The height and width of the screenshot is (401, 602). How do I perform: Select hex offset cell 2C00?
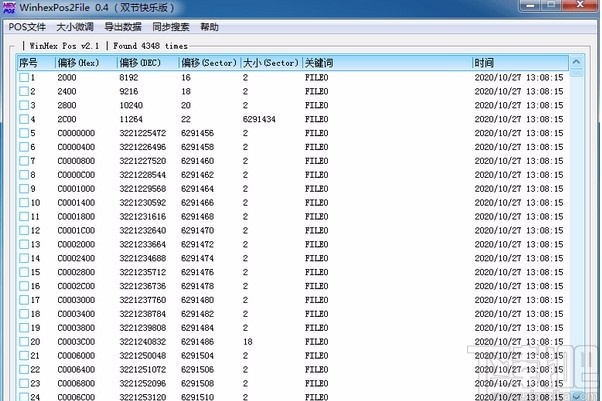click(x=67, y=119)
